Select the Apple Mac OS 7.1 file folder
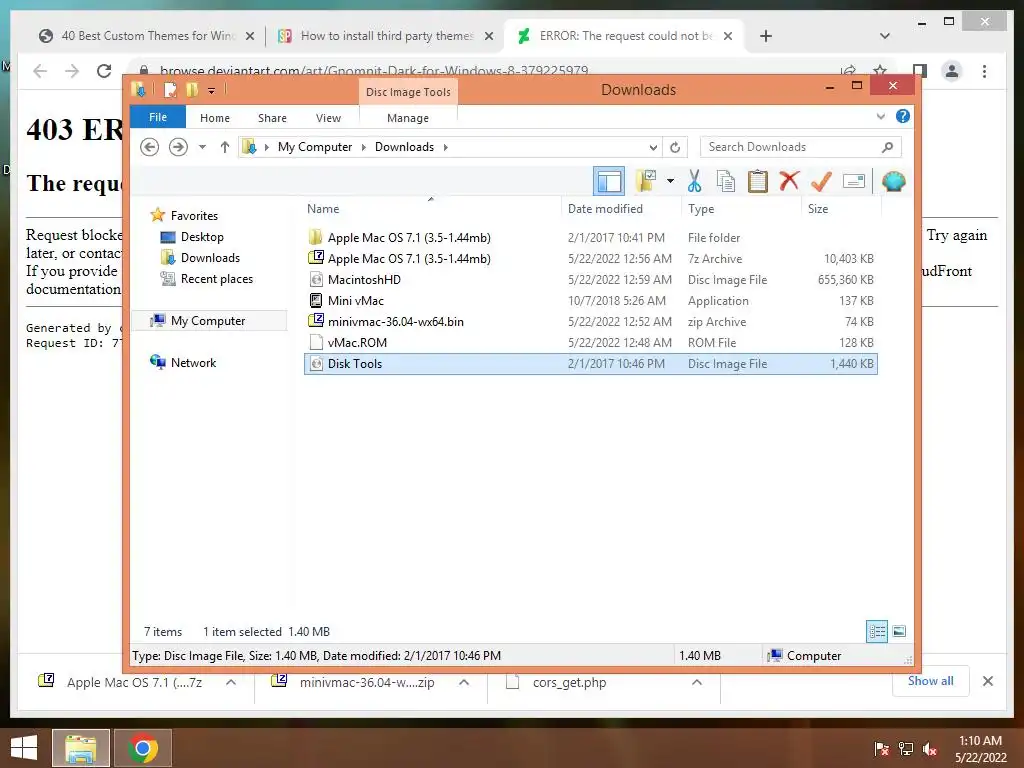The width and height of the screenshot is (1024, 768). point(590,238)
